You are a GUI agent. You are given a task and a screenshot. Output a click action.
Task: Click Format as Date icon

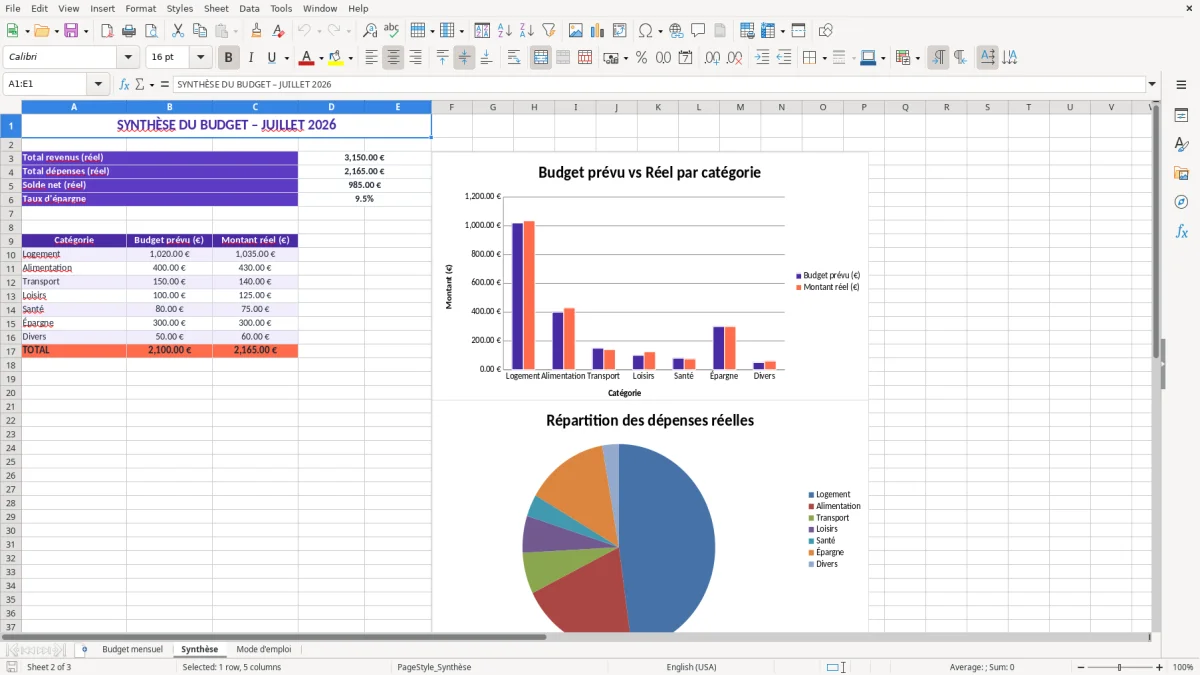(686, 58)
